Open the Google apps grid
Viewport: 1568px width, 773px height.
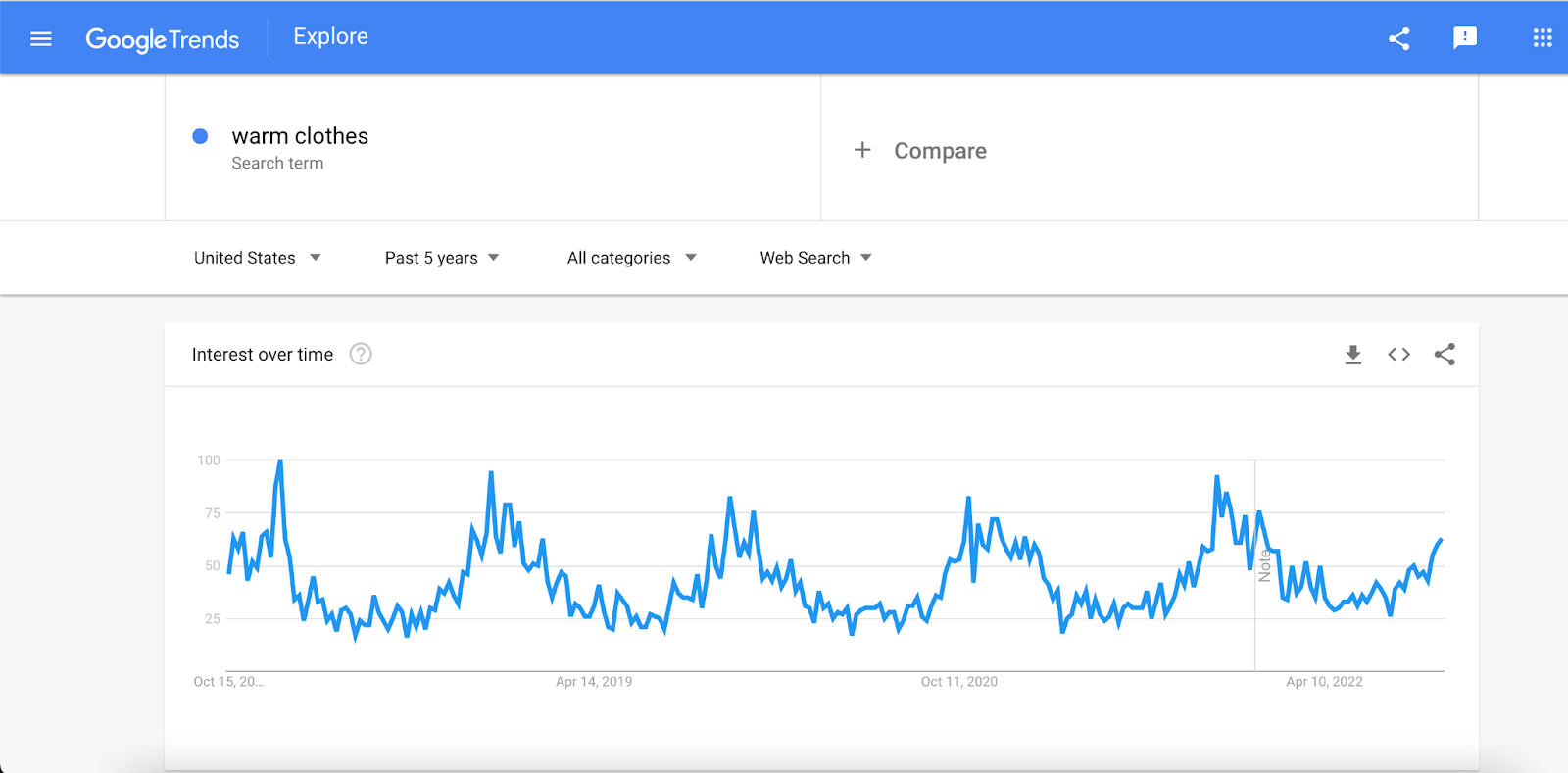click(x=1542, y=38)
